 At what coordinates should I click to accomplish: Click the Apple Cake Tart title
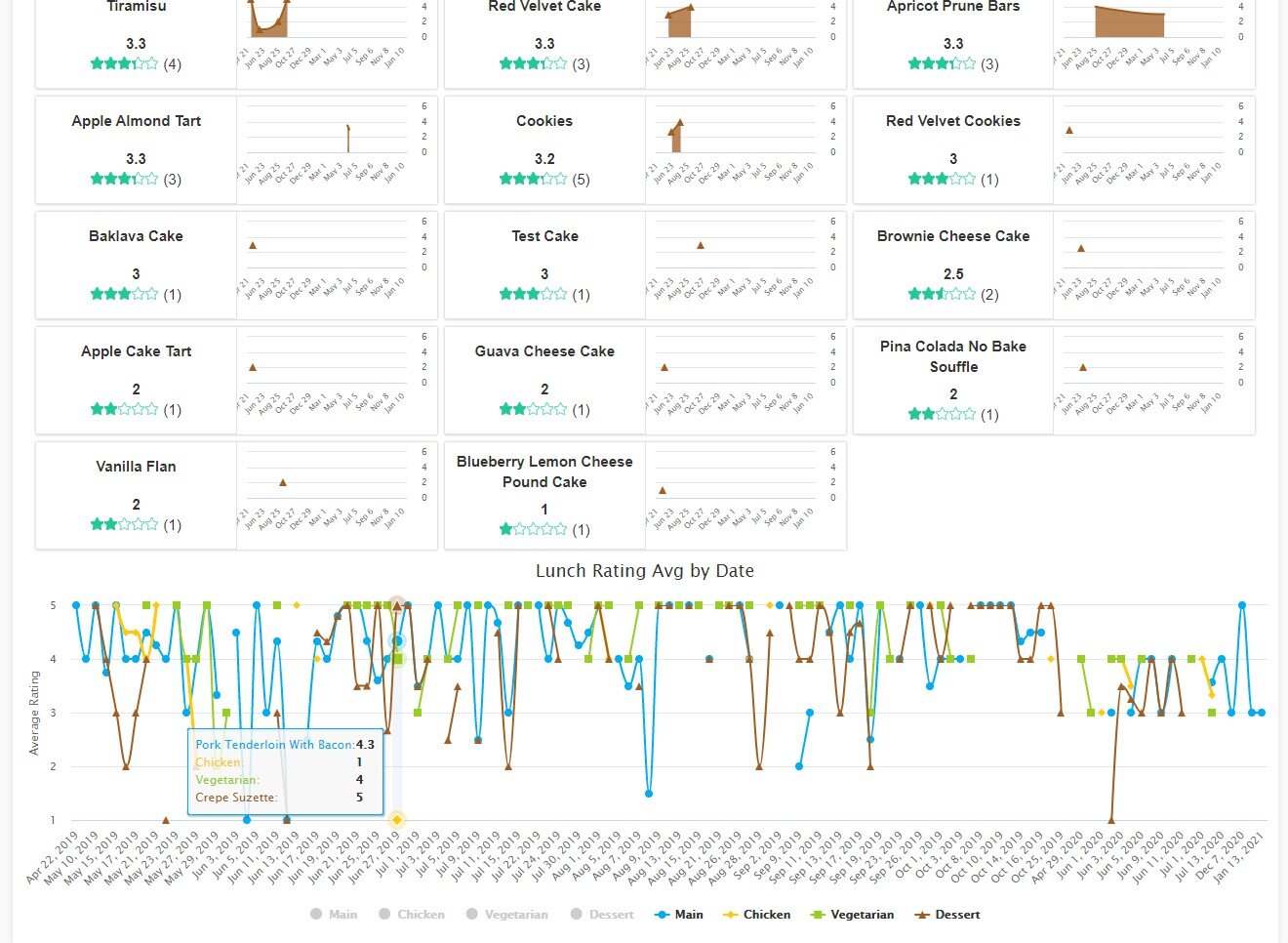[136, 351]
